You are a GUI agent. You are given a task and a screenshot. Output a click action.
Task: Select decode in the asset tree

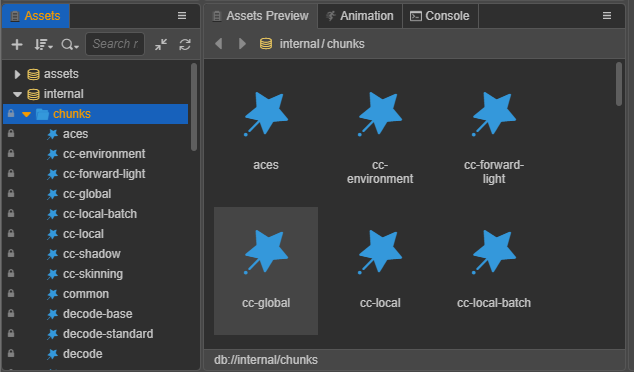tap(82, 354)
